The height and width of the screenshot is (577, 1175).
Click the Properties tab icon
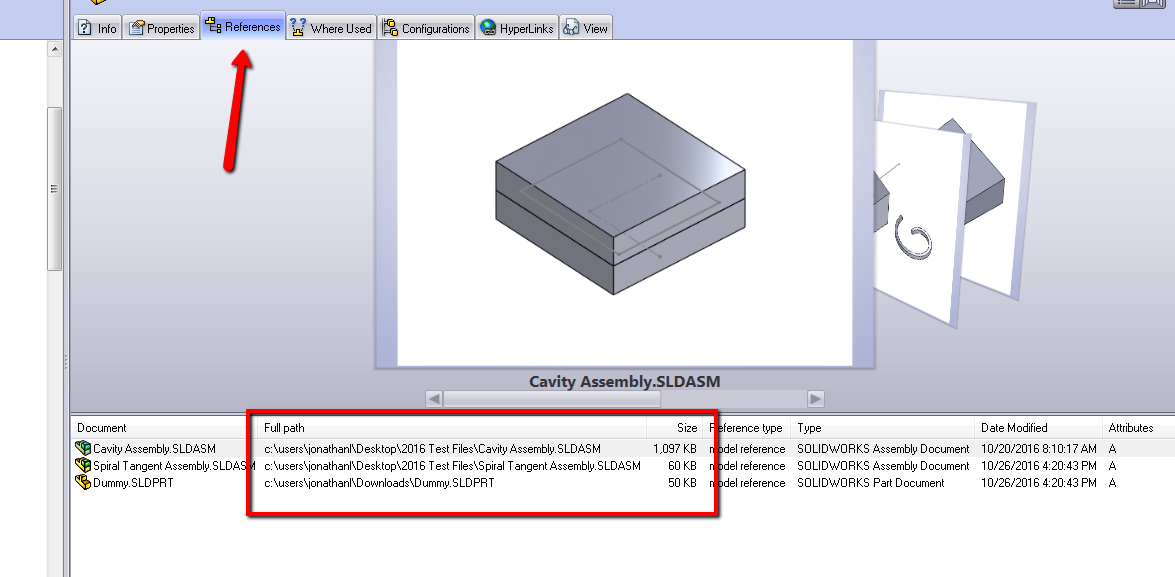pyautogui.click(x=136, y=28)
